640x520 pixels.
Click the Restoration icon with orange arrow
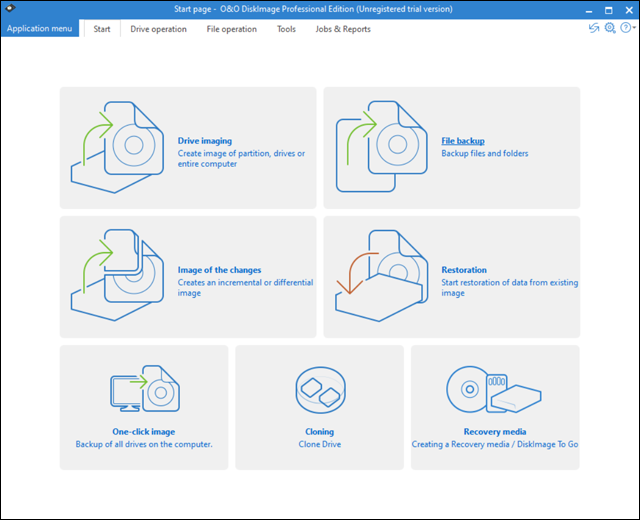(x=382, y=276)
